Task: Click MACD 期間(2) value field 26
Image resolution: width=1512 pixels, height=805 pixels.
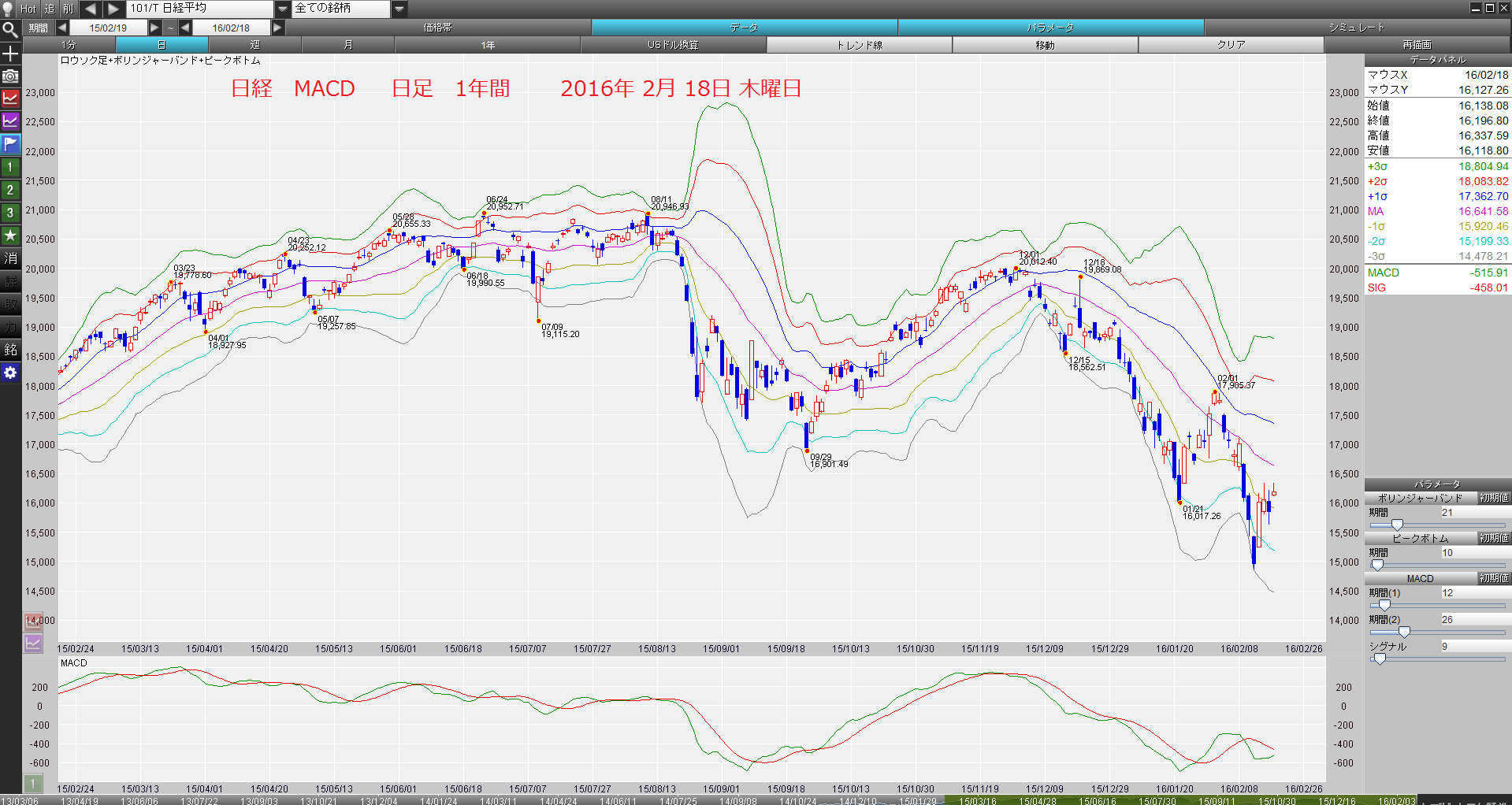Action: (x=1475, y=620)
